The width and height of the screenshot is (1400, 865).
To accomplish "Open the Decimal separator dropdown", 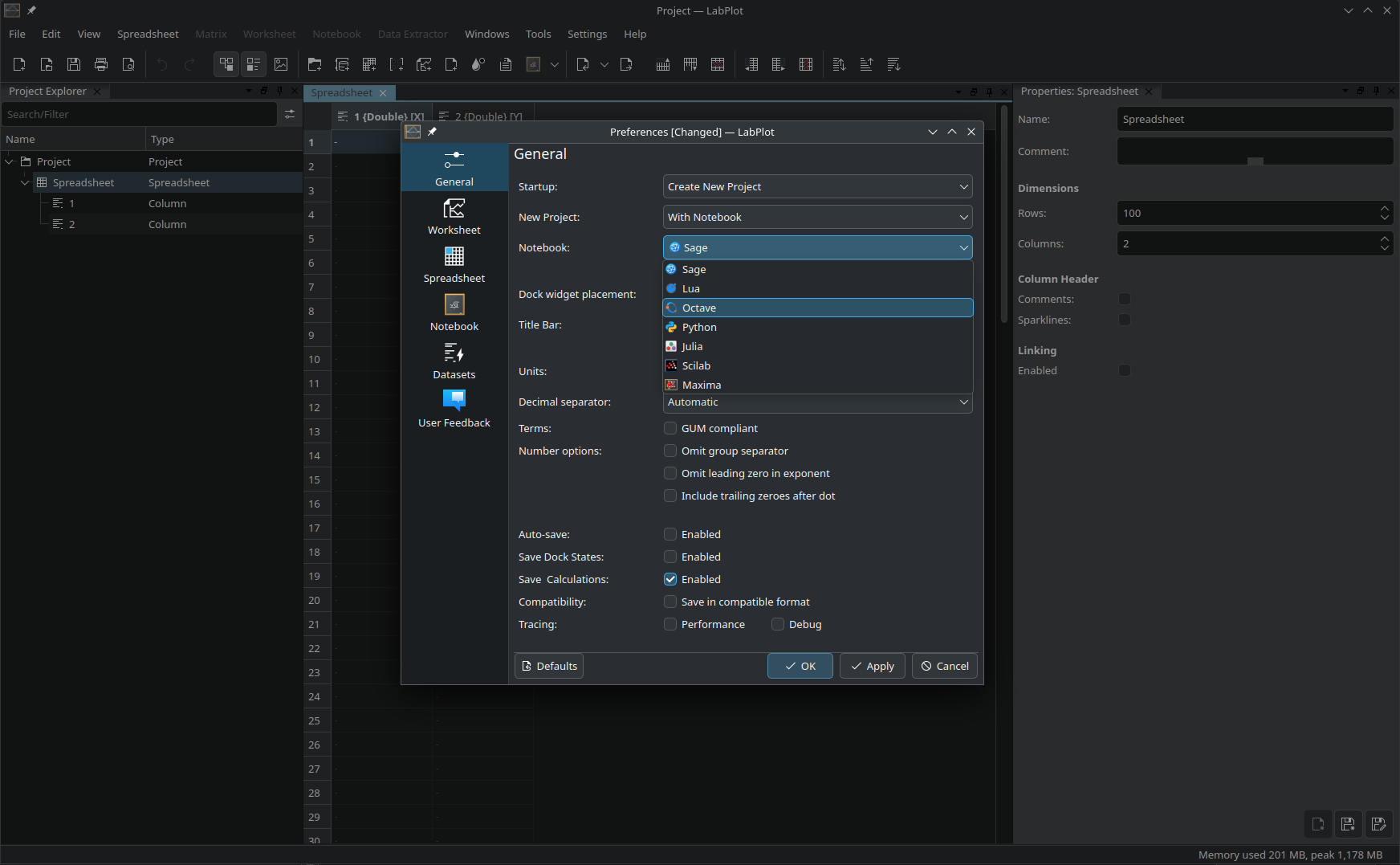I will (816, 402).
